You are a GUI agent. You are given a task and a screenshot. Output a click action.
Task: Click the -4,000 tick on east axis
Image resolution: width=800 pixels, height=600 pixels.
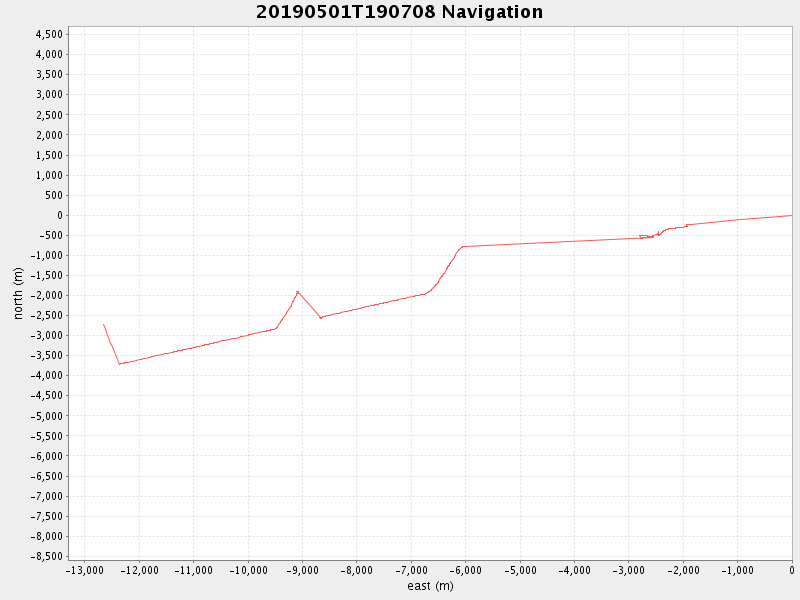coord(574,570)
